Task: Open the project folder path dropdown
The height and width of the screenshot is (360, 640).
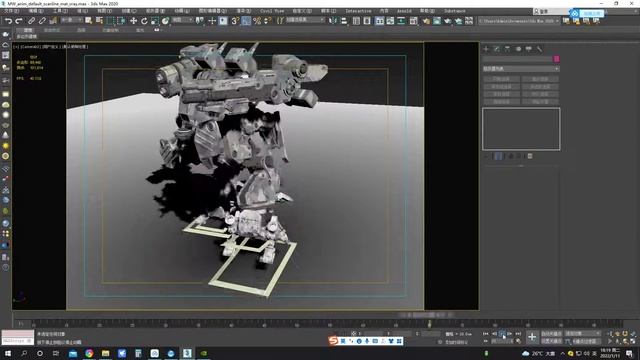Action: tap(519, 20)
